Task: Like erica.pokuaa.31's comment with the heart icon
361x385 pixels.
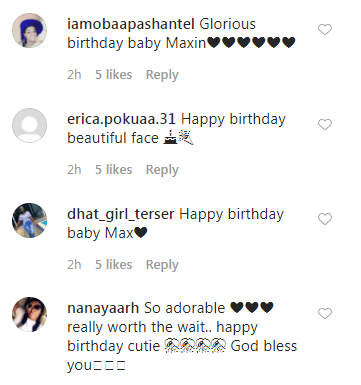Action: click(x=325, y=124)
